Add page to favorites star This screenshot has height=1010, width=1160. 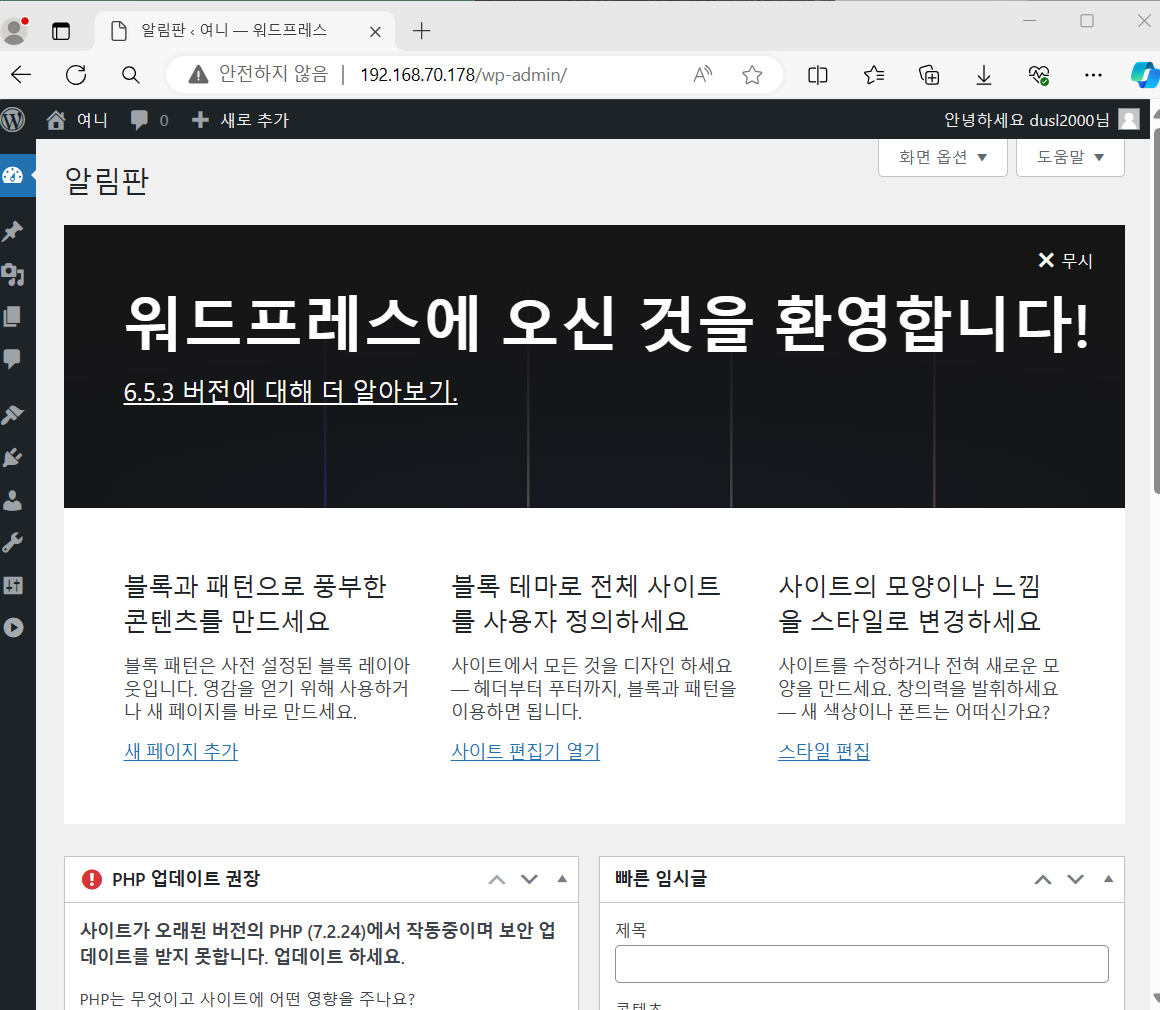click(752, 75)
